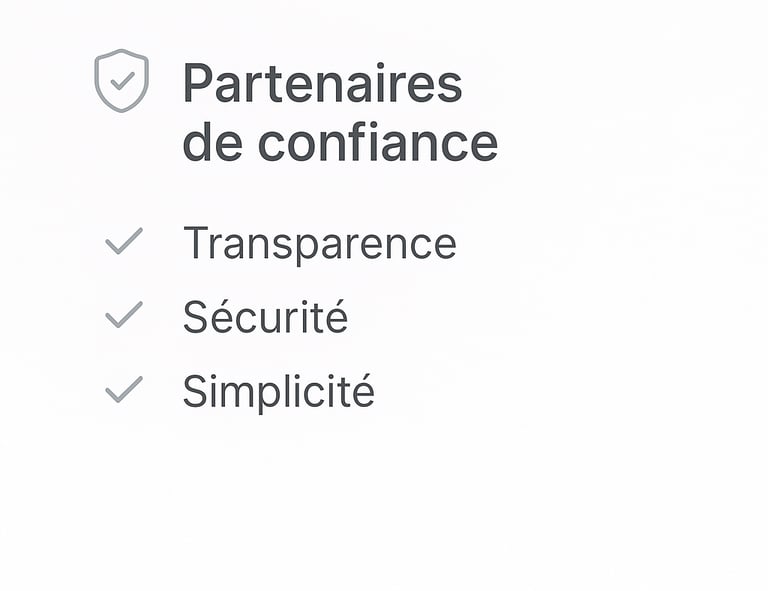
Task: Click the 'Transparence' list item text
Action: click(319, 244)
